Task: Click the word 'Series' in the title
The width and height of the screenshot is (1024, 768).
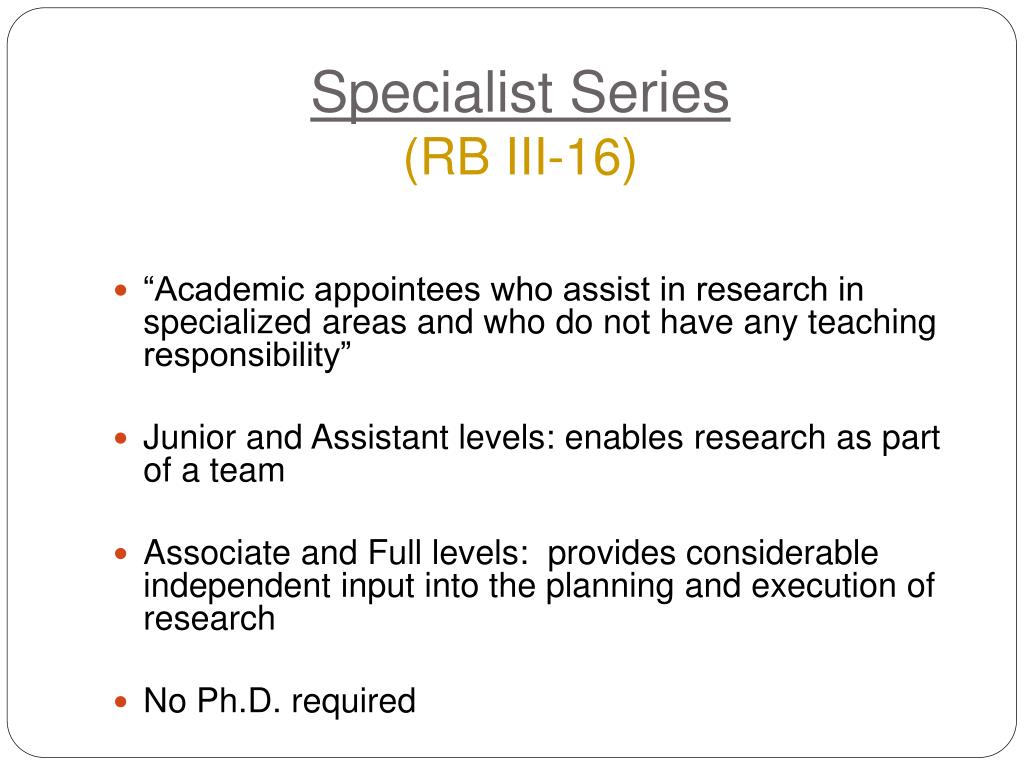Action: (650, 92)
